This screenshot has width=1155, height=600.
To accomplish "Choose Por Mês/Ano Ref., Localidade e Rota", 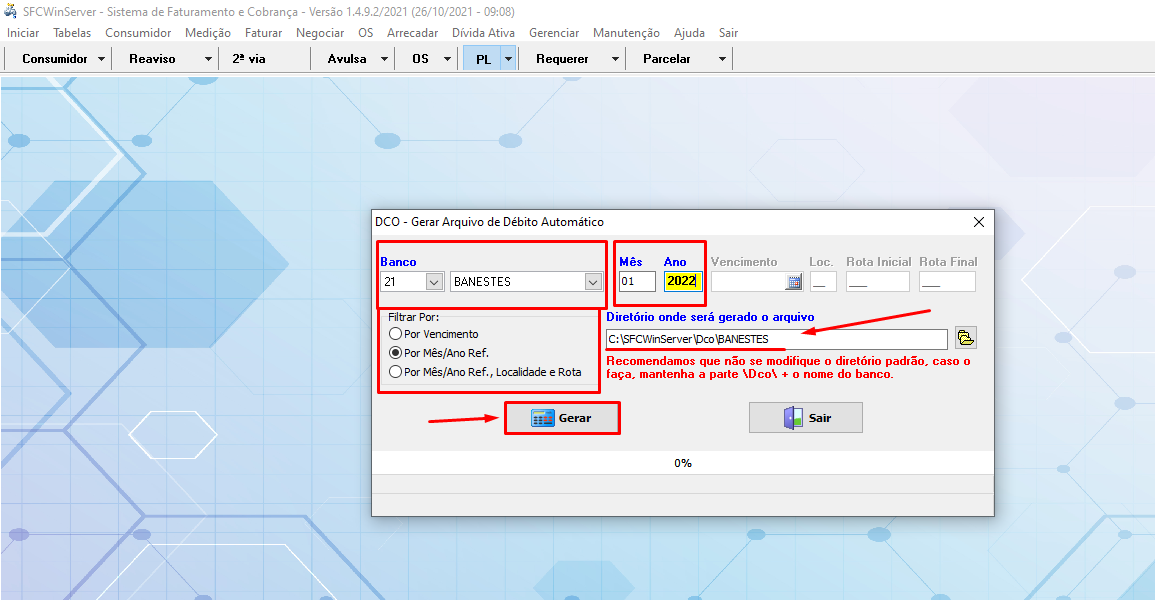I will point(396,372).
